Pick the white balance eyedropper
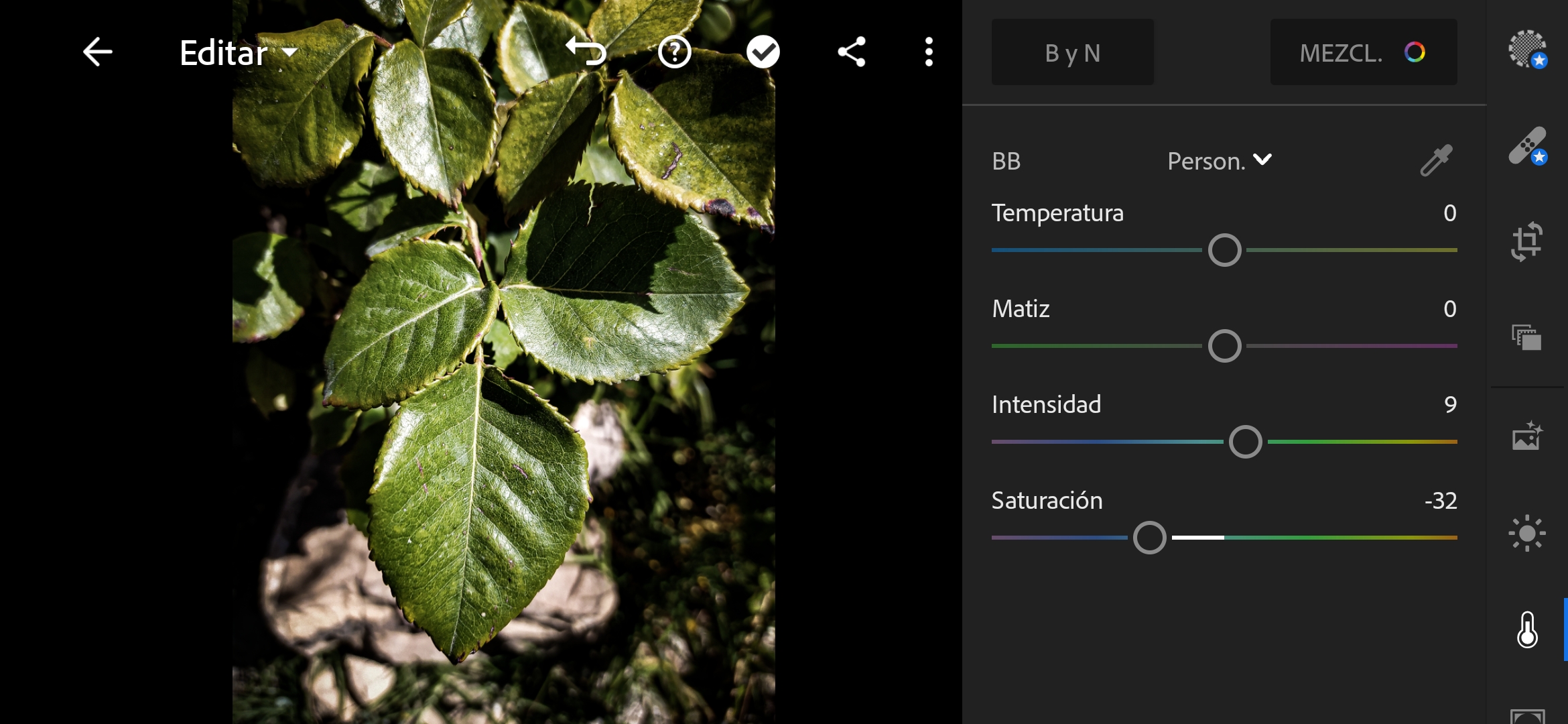The height and width of the screenshot is (724, 1568). 1436,160
